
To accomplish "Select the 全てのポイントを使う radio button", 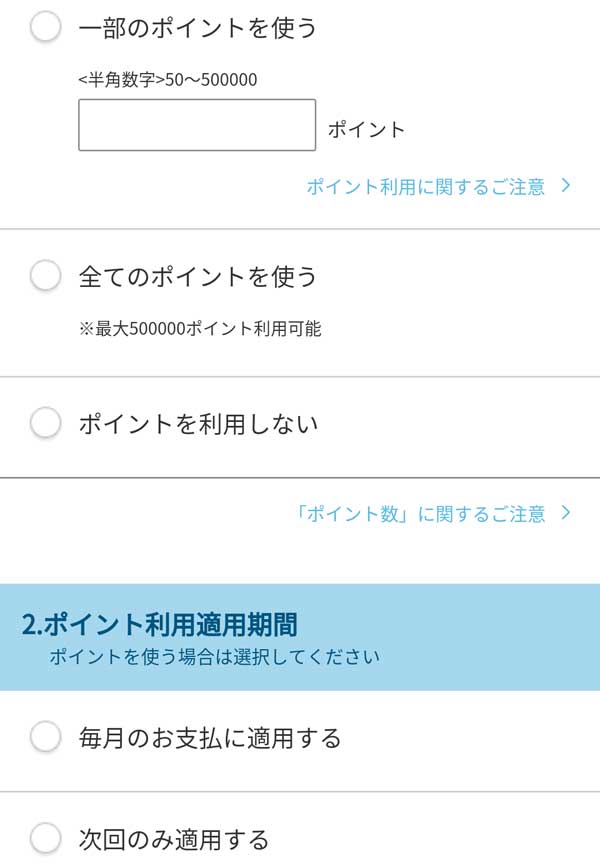I will tap(46, 276).
